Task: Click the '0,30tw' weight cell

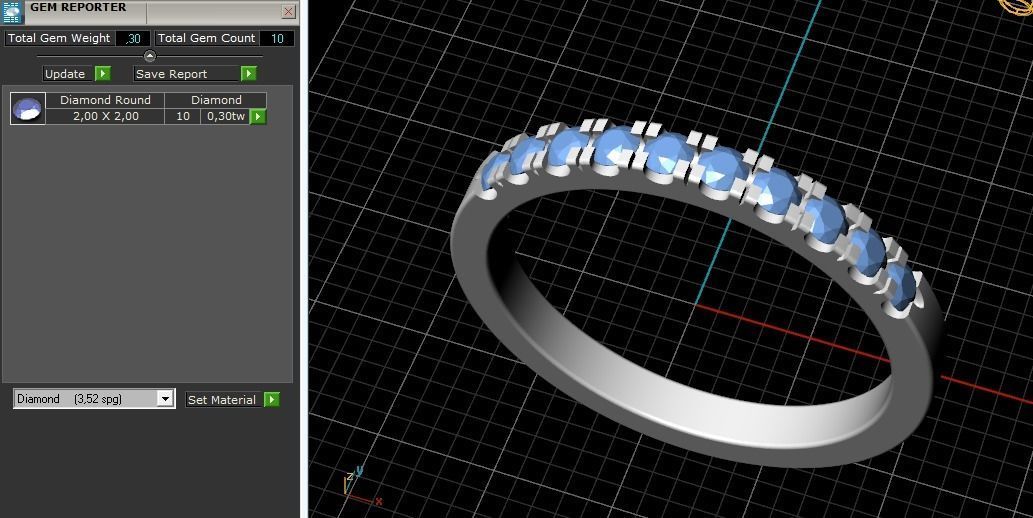Action: point(226,117)
